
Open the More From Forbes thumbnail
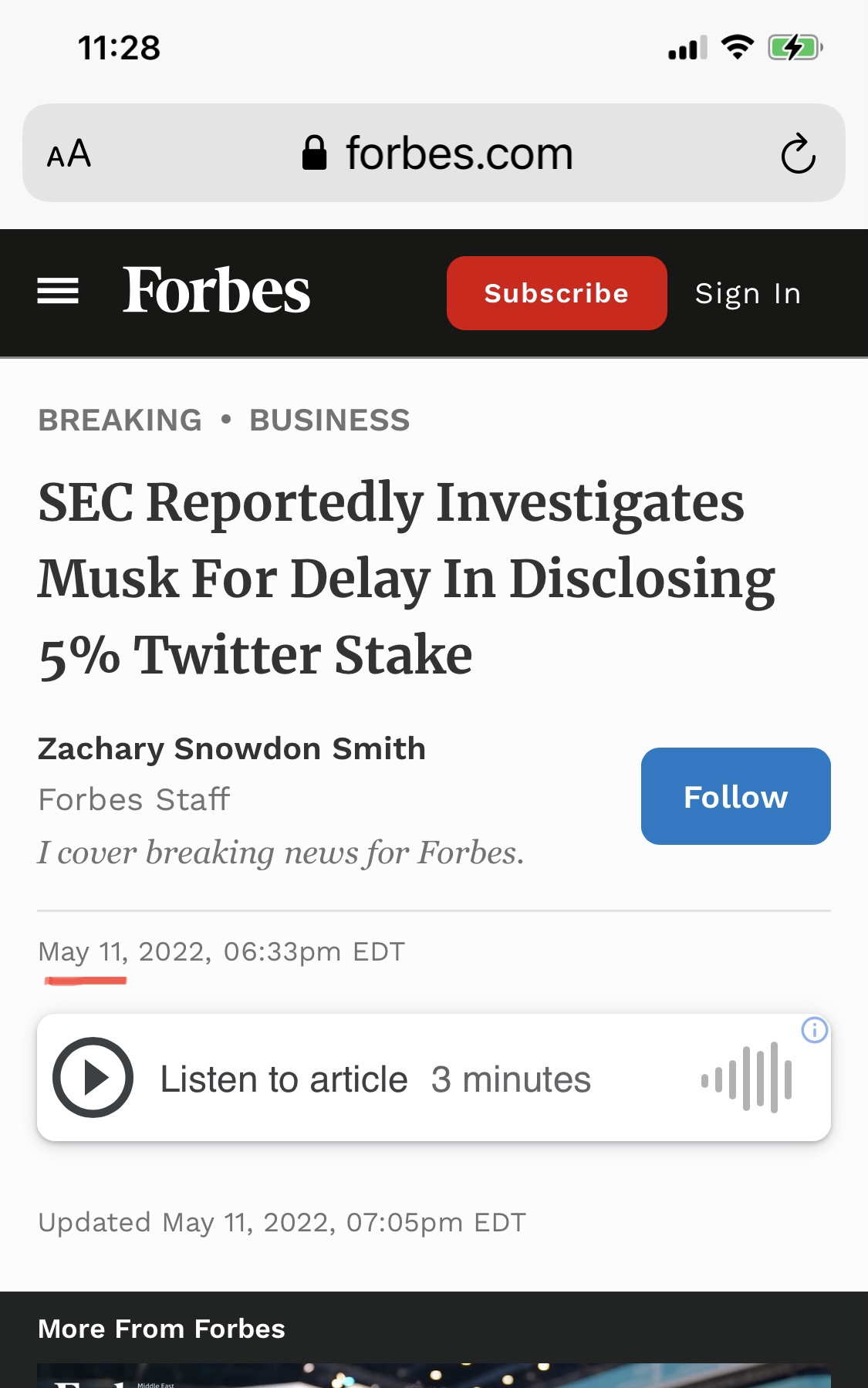pos(434,1375)
